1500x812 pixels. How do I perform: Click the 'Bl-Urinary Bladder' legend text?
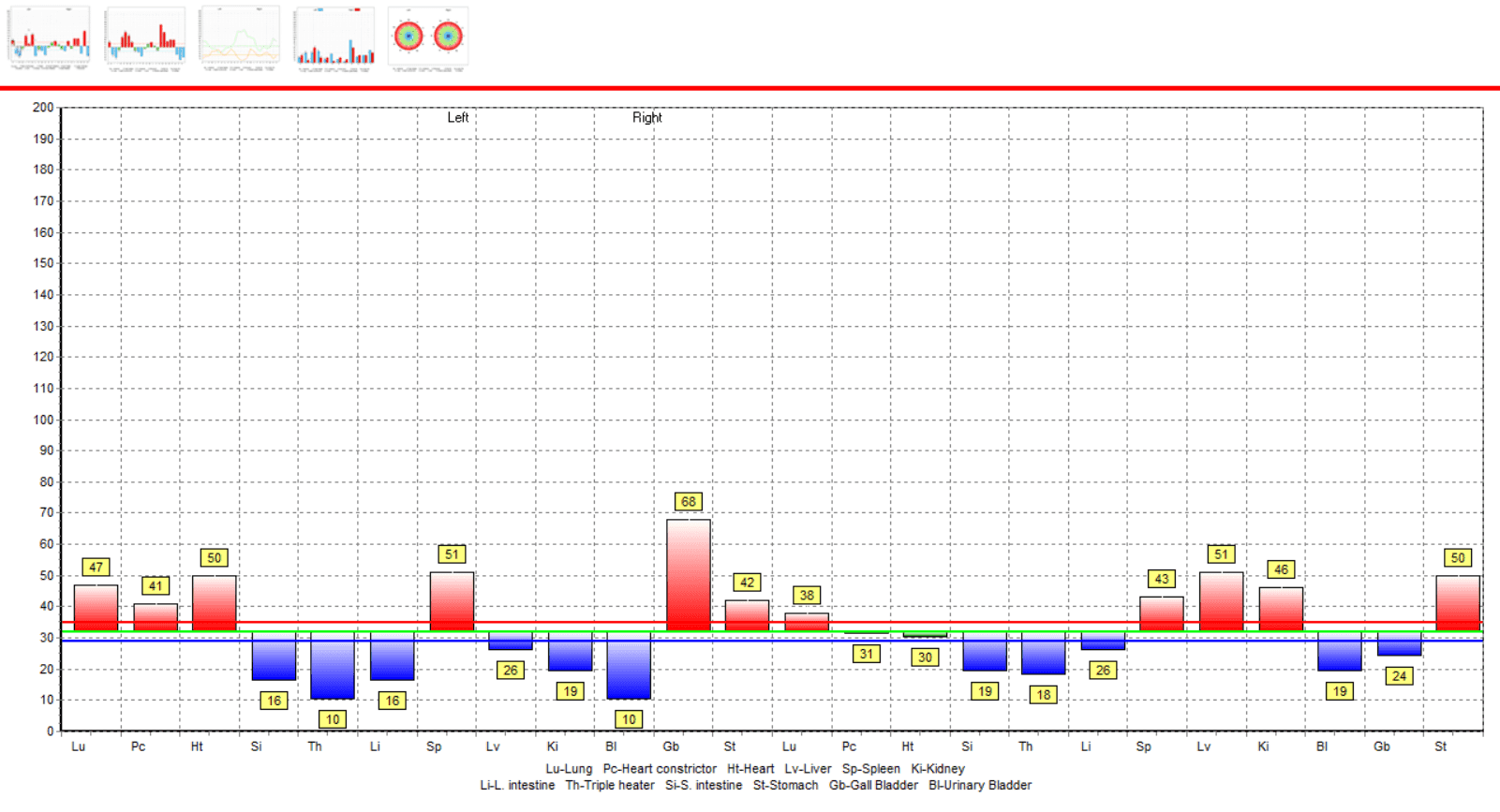click(979, 786)
